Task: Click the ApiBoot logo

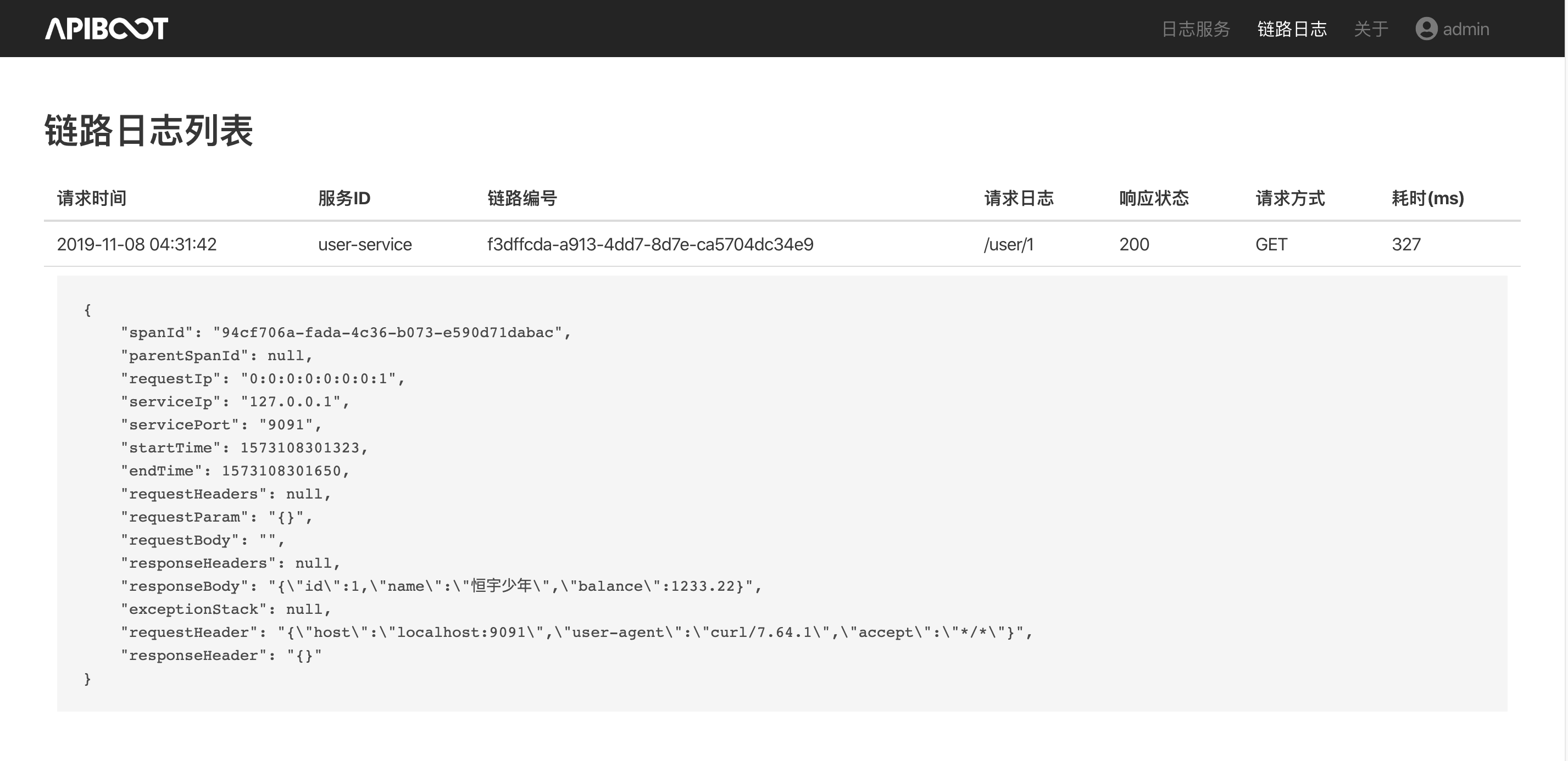Action: 107,29
